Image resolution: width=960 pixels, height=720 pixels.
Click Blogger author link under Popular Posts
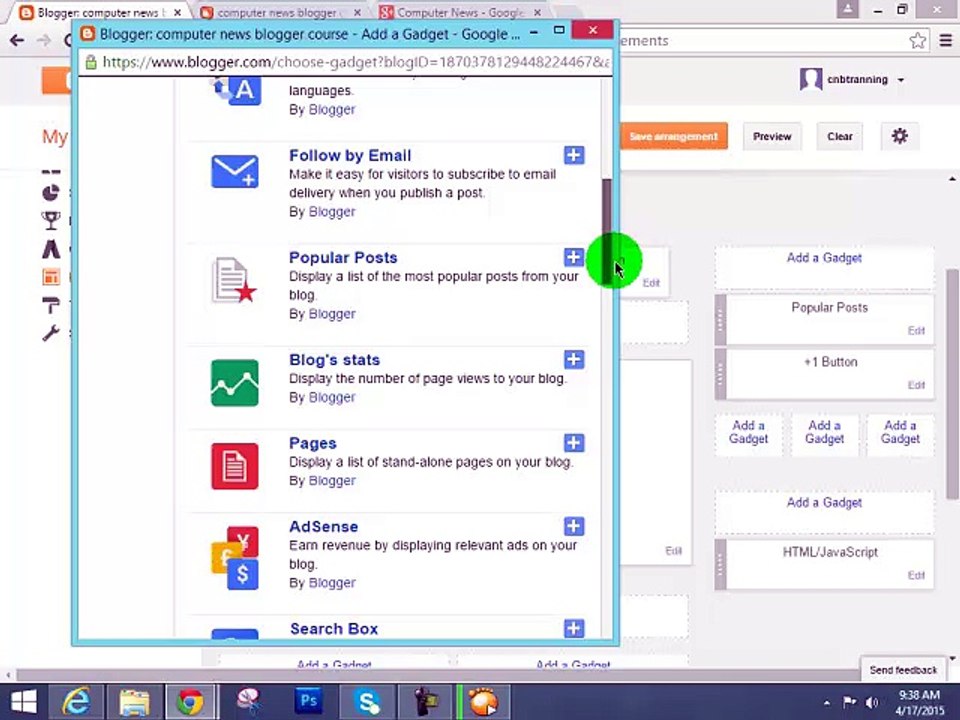(x=332, y=314)
